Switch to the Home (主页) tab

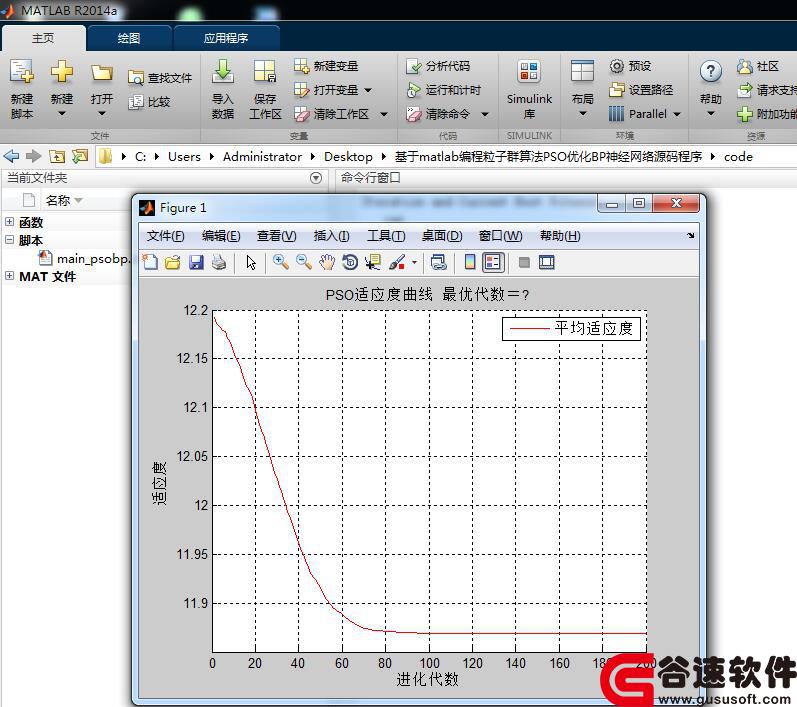click(x=44, y=38)
